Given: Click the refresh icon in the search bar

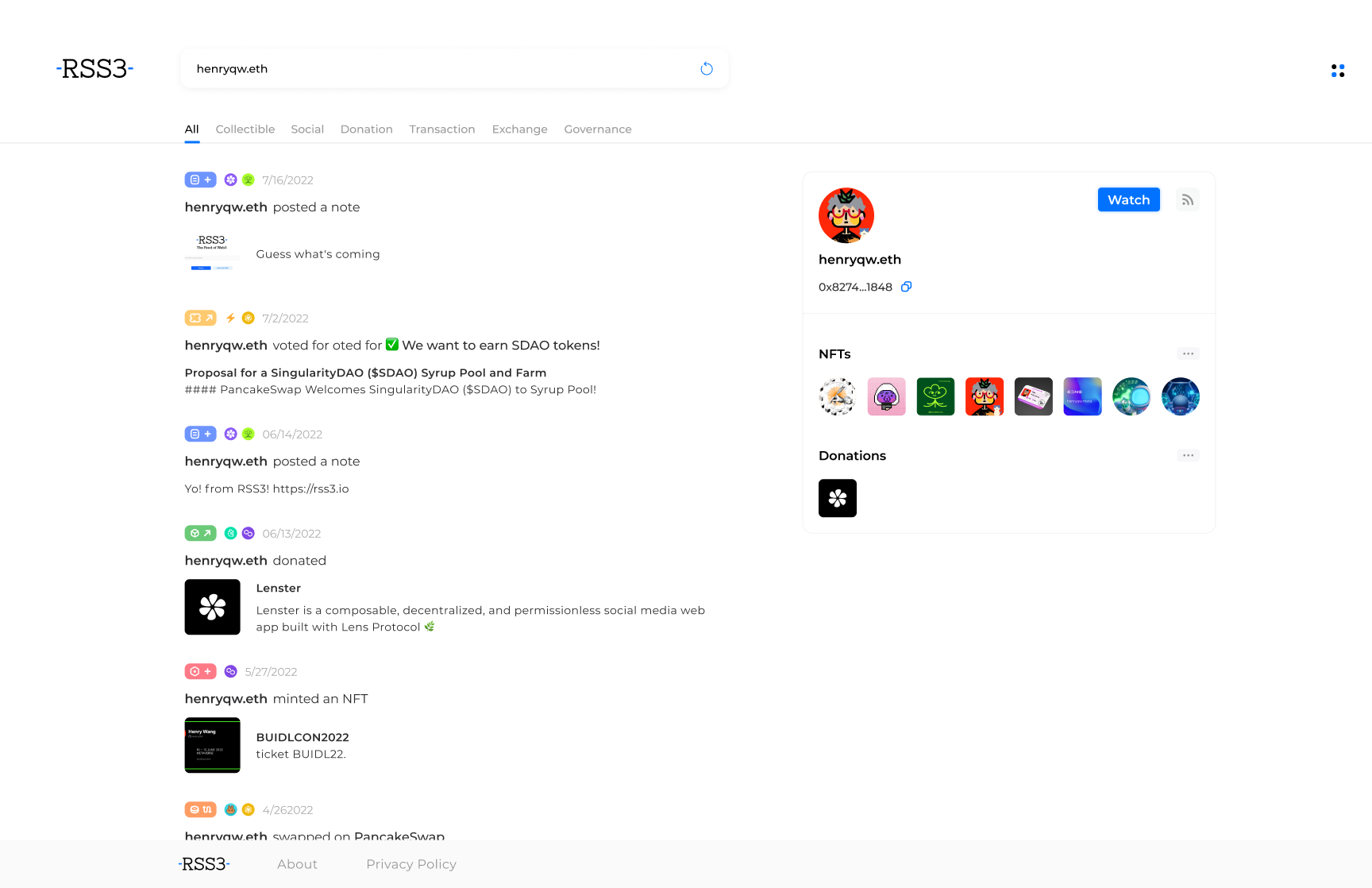Looking at the screenshot, I should [707, 68].
